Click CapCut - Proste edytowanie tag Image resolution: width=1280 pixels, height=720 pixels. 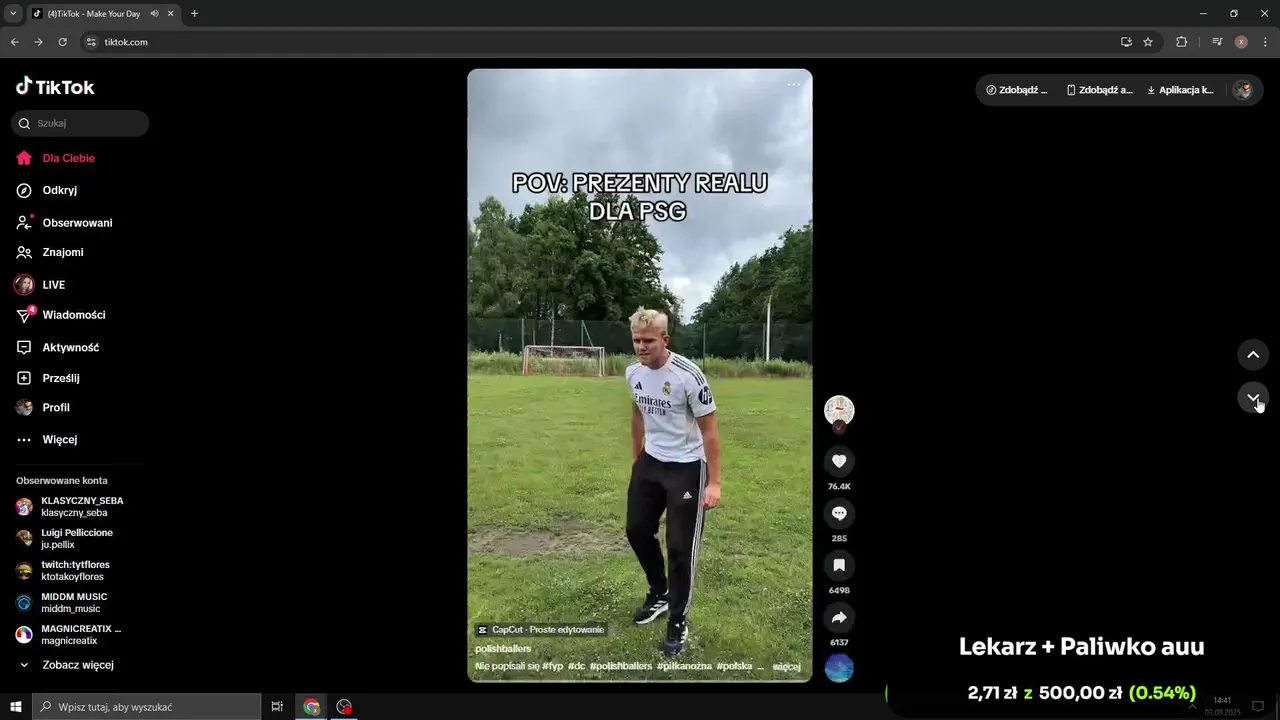[541, 630]
